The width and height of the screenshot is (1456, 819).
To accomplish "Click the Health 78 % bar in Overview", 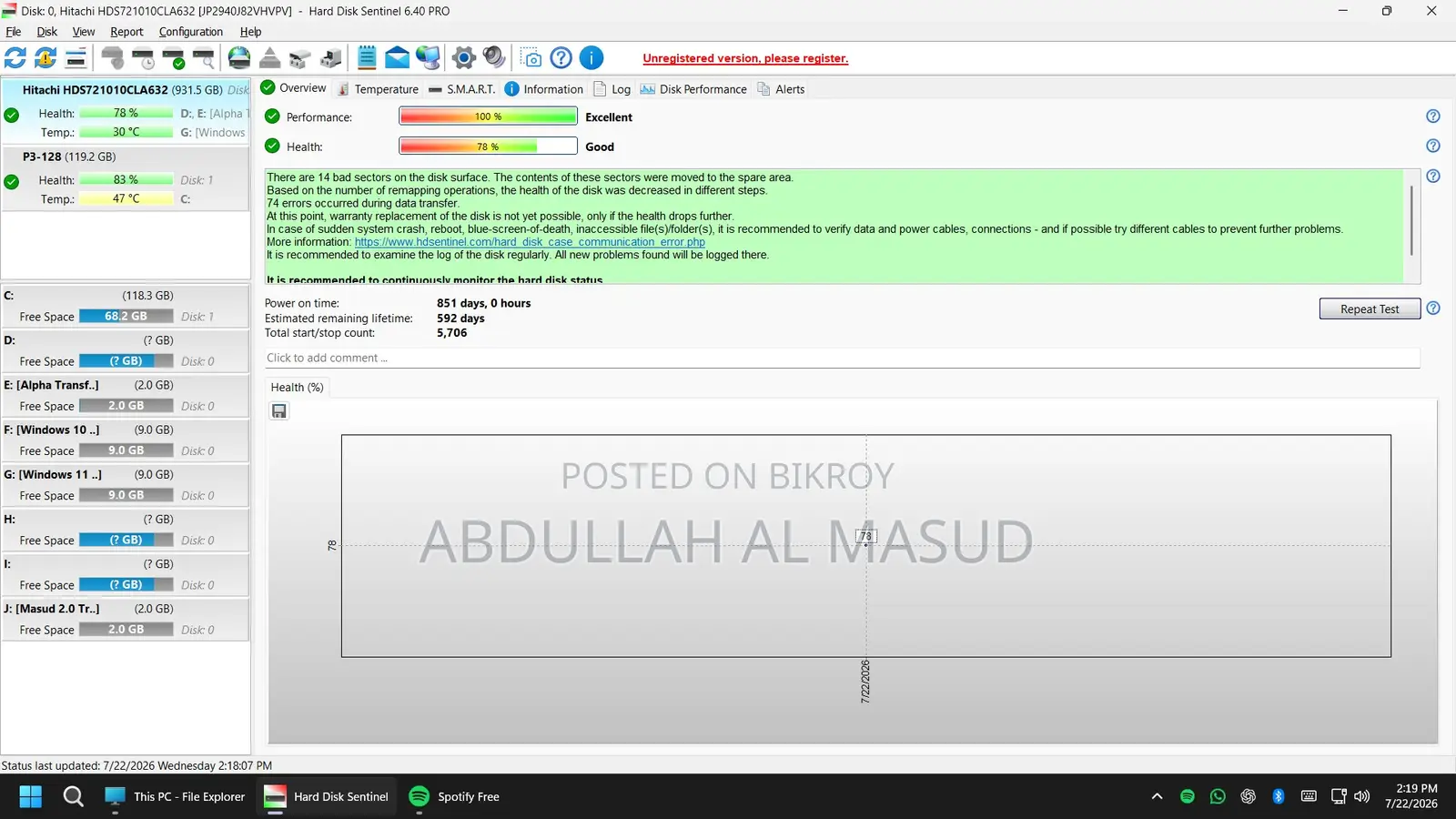I will pyautogui.click(x=488, y=147).
